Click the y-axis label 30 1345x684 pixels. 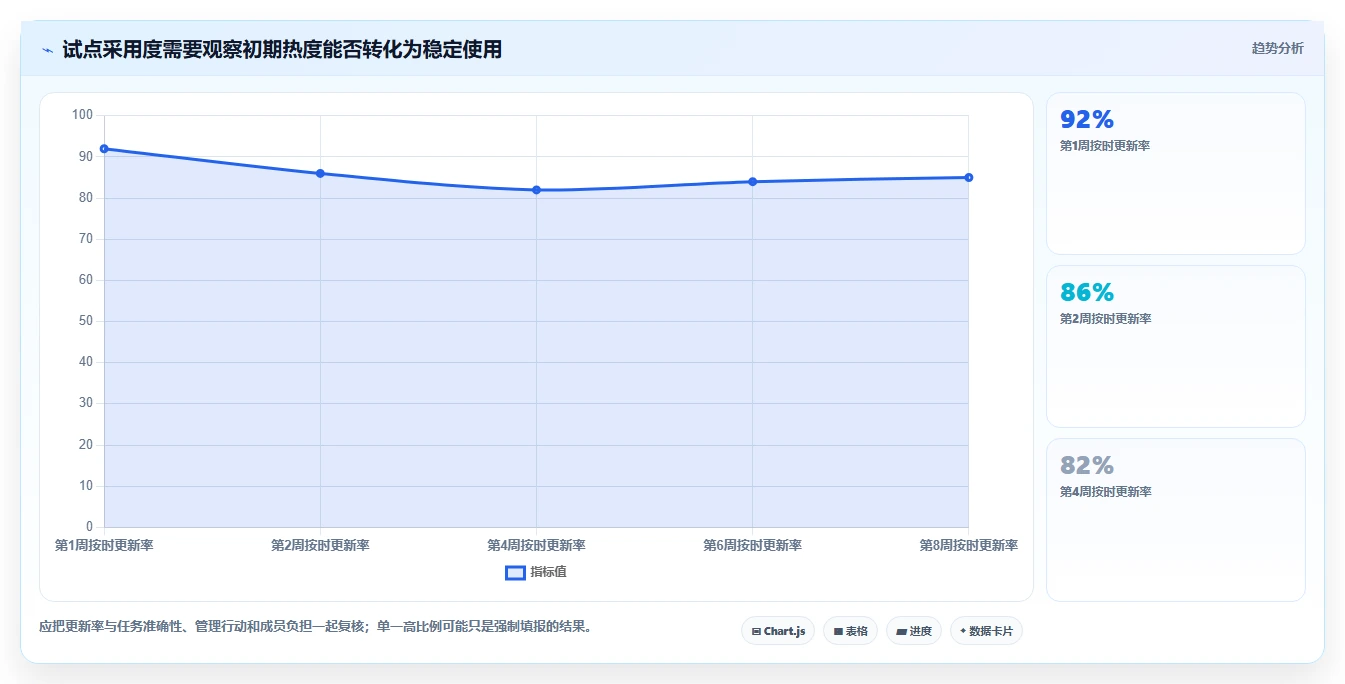pyautogui.click(x=85, y=403)
